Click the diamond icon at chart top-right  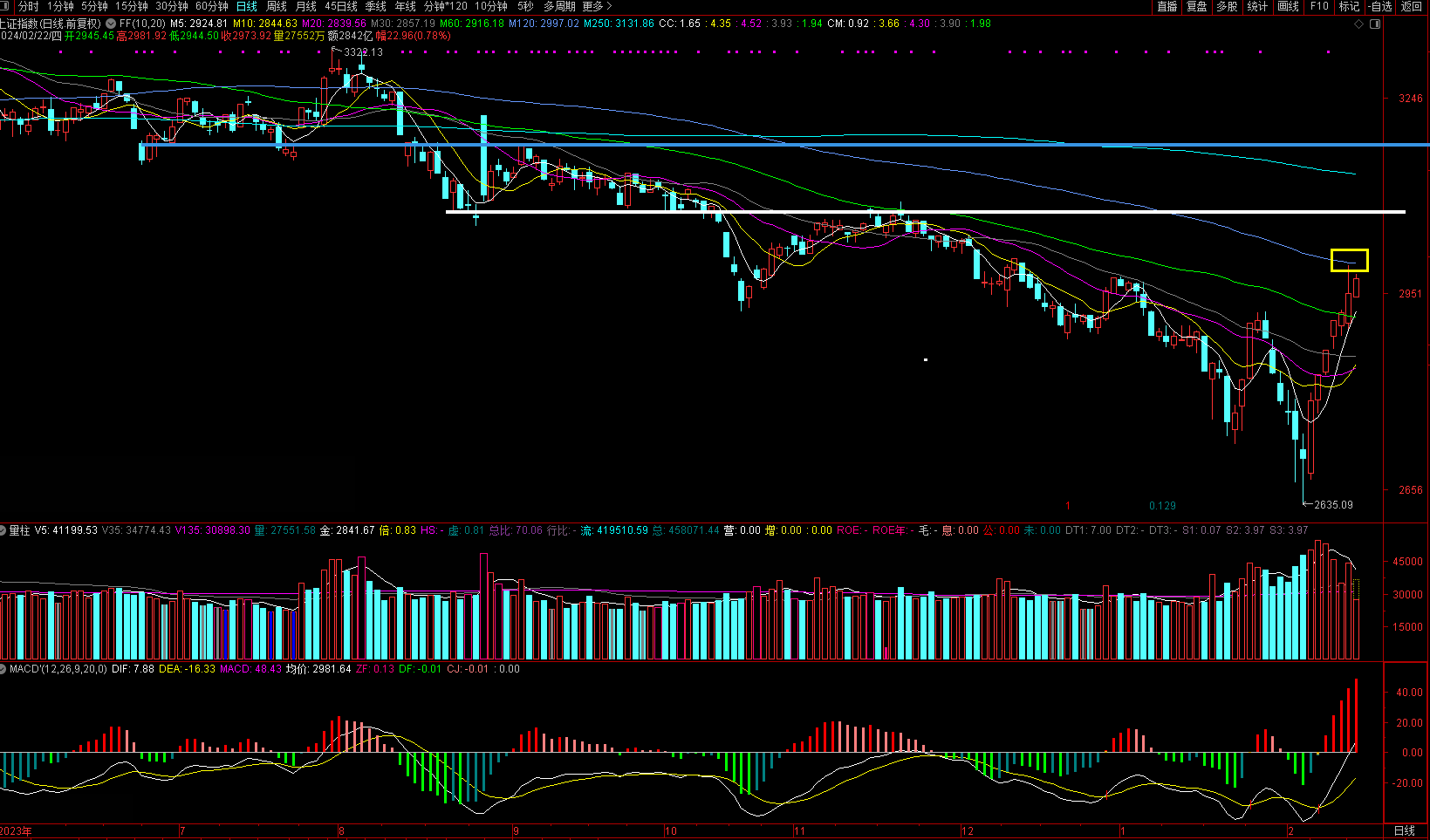[x=1358, y=24]
